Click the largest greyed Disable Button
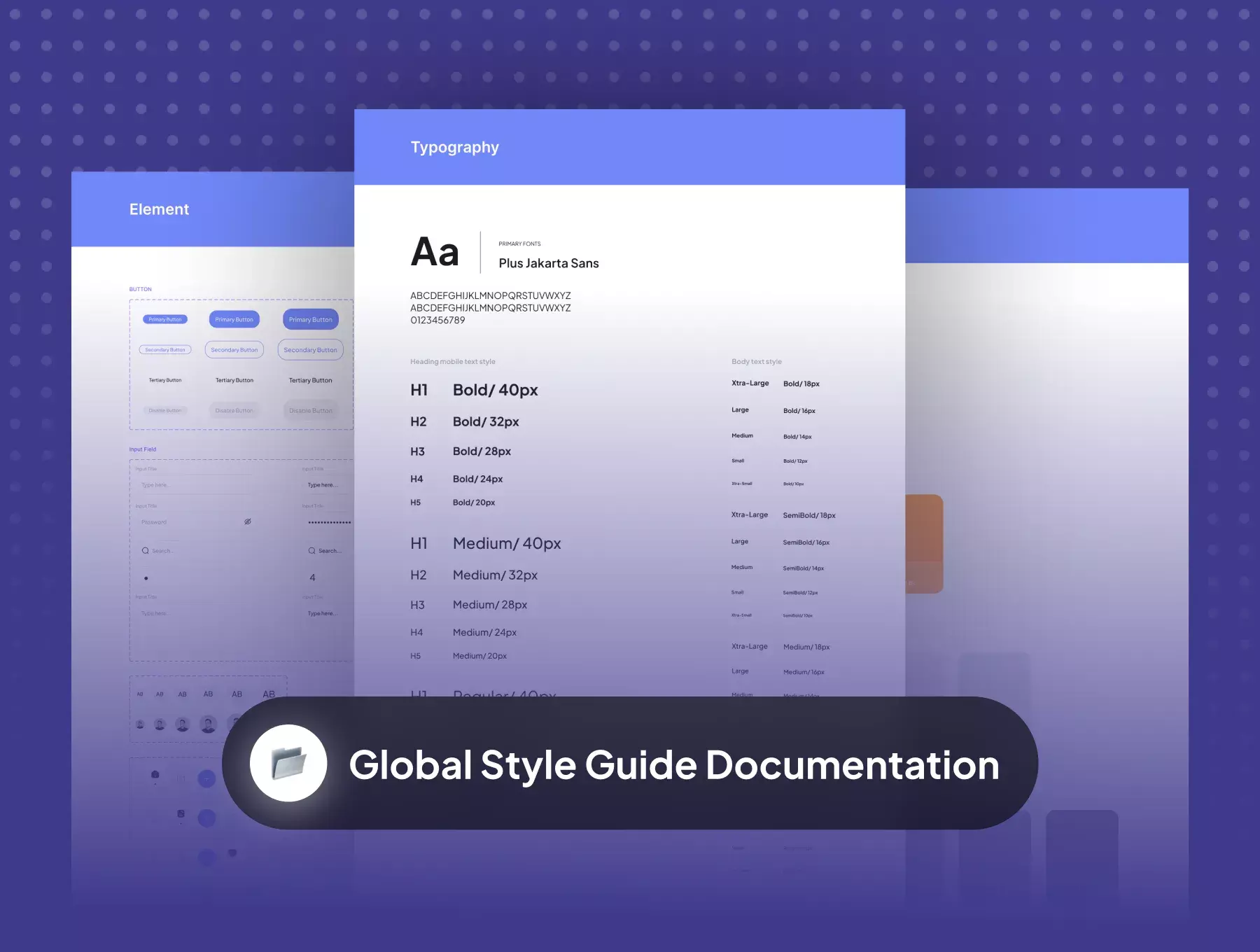The width and height of the screenshot is (1260, 952). [x=311, y=410]
